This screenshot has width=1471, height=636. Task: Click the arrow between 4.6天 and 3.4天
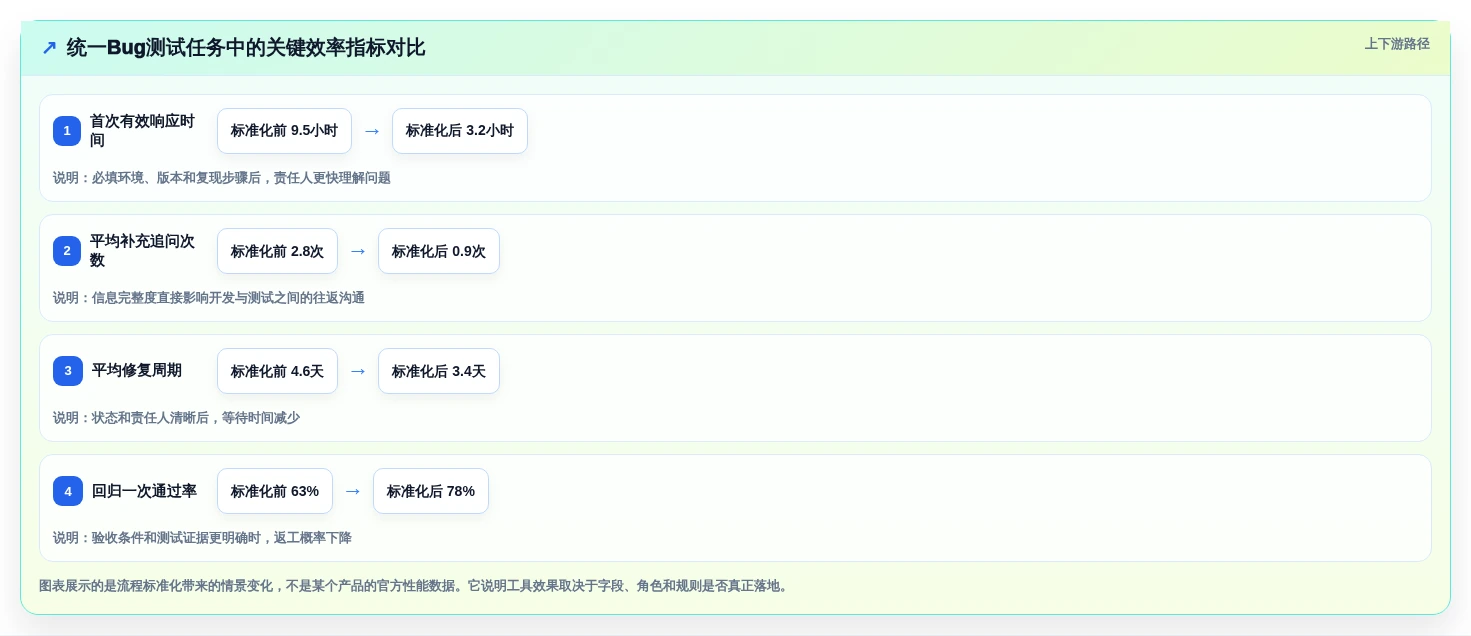click(x=358, y=371)
